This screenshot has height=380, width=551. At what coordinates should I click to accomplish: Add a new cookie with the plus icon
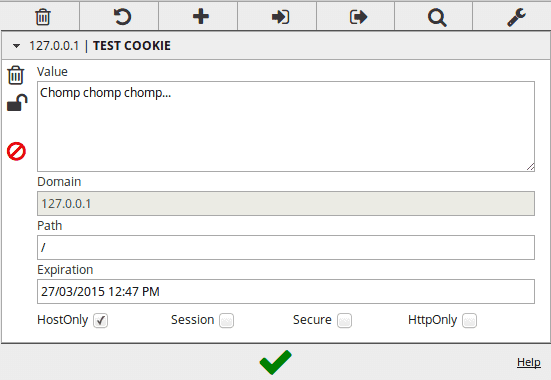201,17
